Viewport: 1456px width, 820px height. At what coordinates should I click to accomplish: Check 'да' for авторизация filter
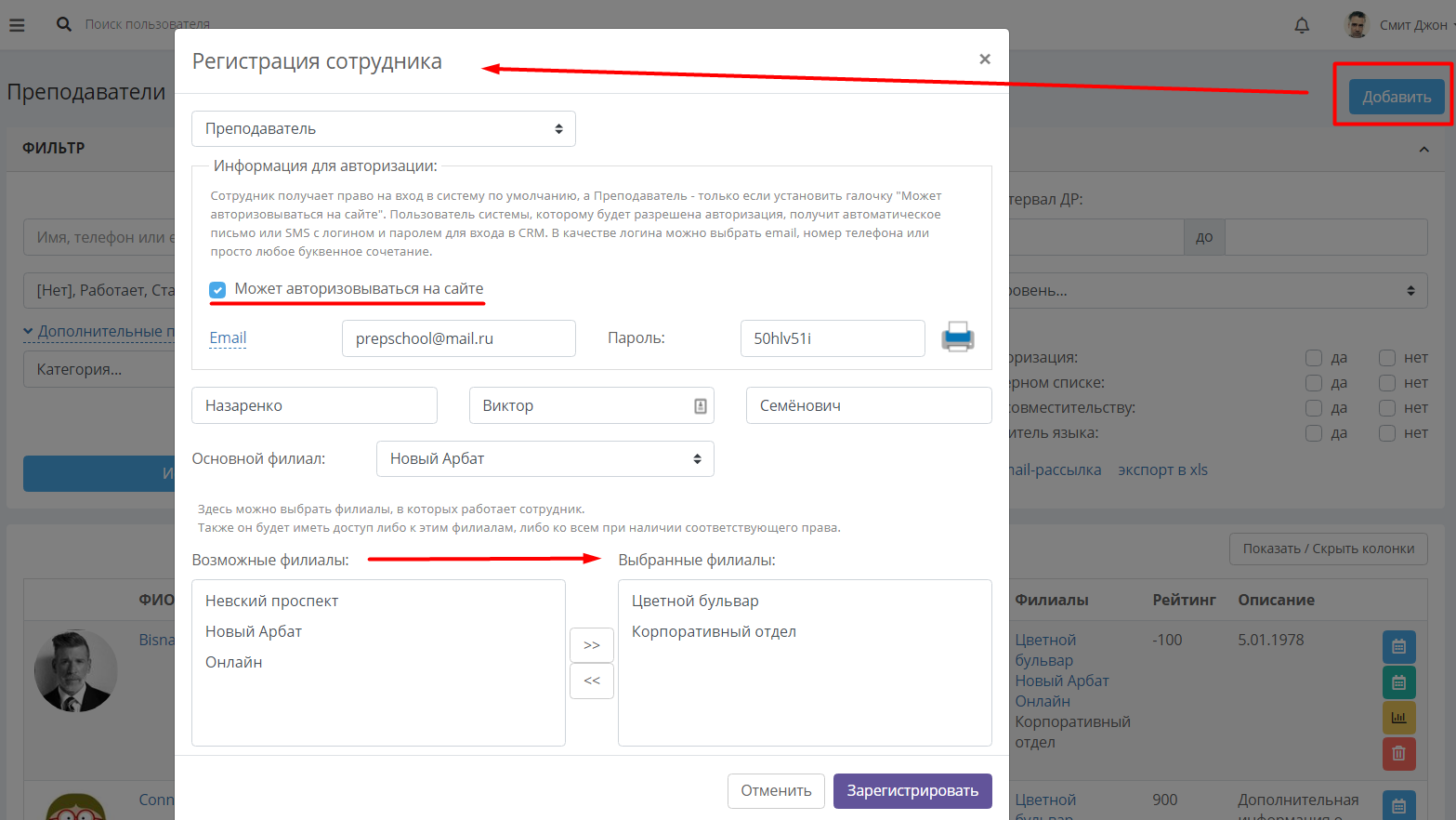coord(1314,358)
